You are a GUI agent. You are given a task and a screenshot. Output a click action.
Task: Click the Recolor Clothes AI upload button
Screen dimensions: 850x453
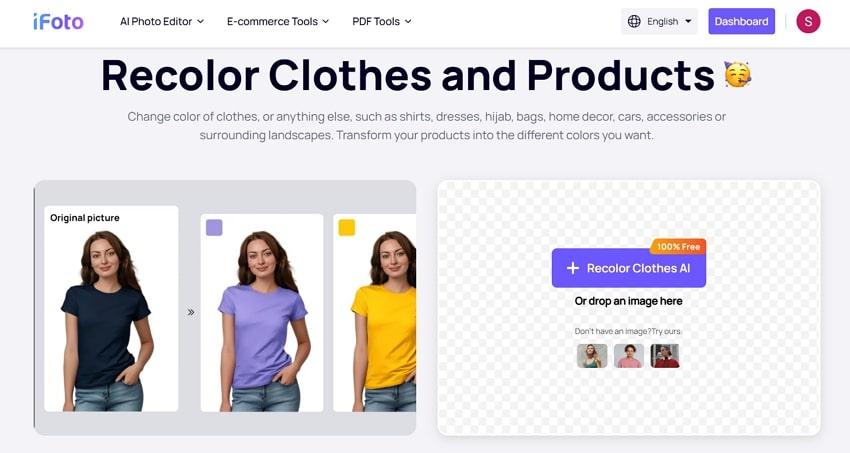[x=629, y=268]
